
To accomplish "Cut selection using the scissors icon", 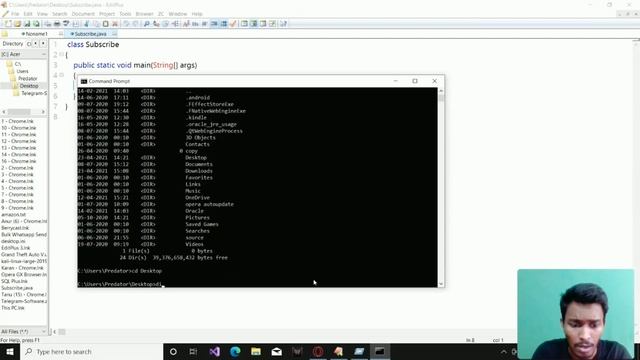I will [x=86, y=24].
